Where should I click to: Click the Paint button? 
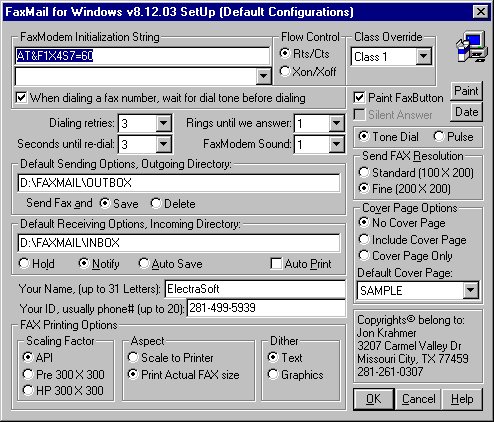(466, 91)
